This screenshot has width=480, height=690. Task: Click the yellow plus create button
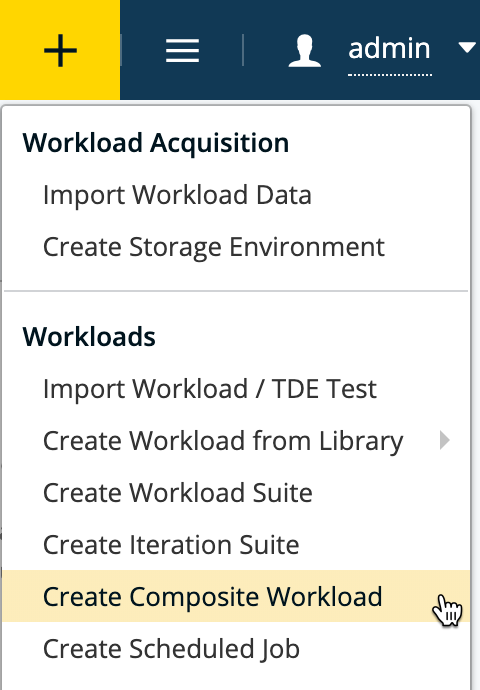click(x=60, y=50)
